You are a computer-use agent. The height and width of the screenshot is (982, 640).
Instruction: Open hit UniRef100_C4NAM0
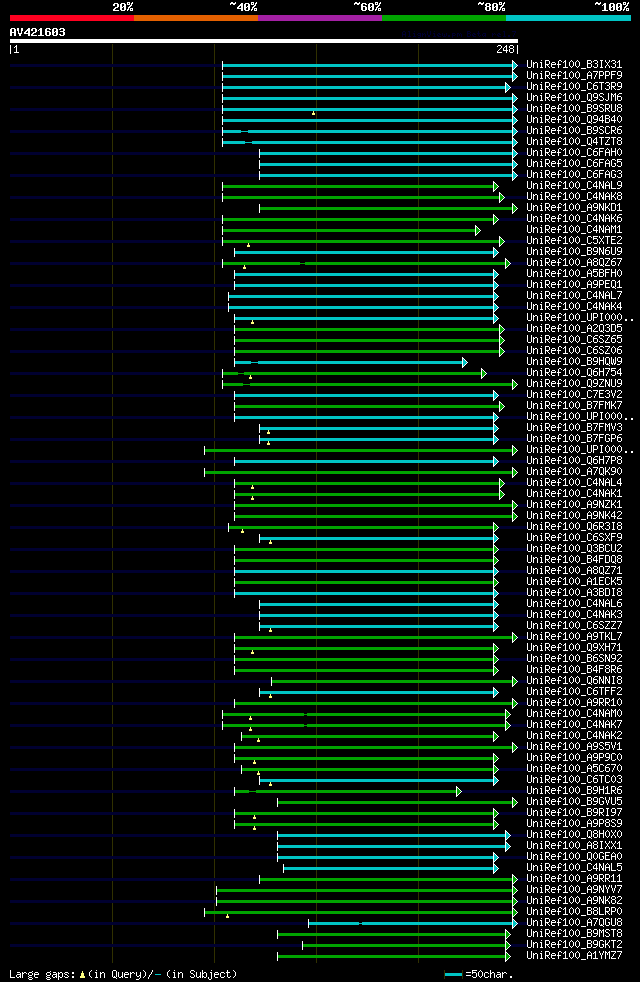tap(574, 713)
